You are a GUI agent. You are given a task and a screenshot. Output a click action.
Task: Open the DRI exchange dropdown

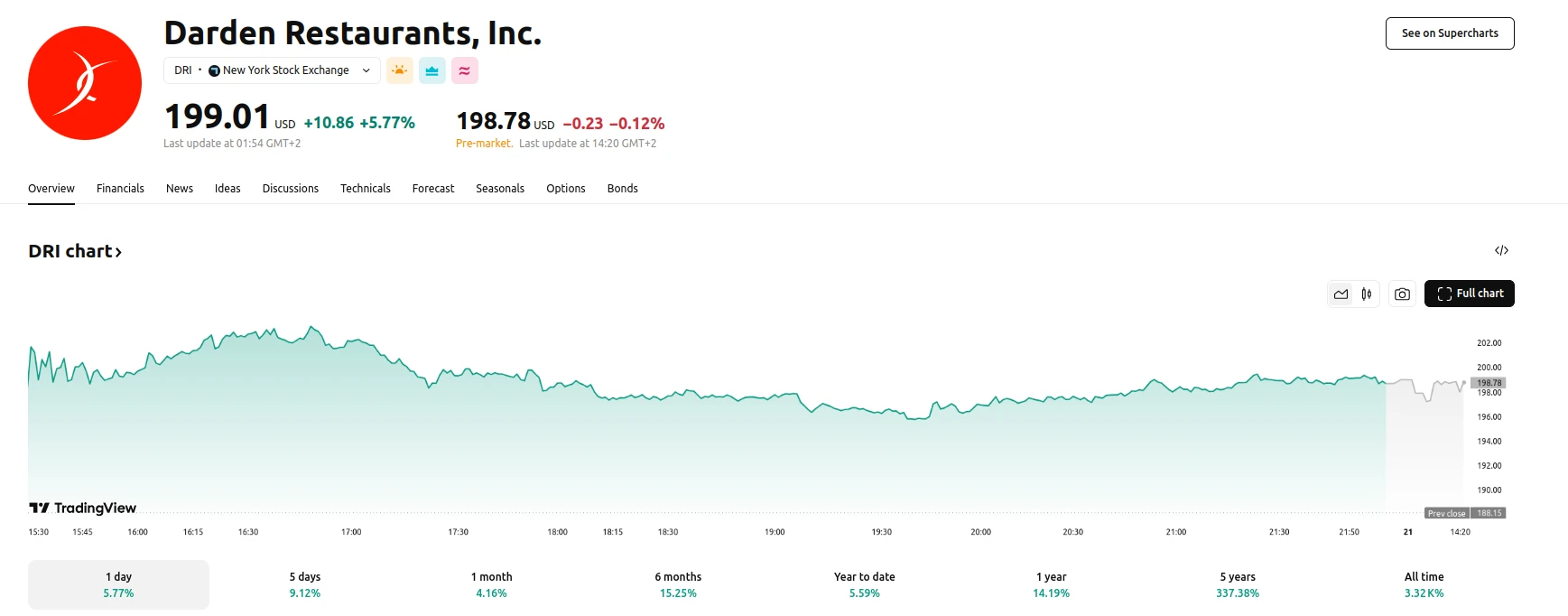(366, 70)
